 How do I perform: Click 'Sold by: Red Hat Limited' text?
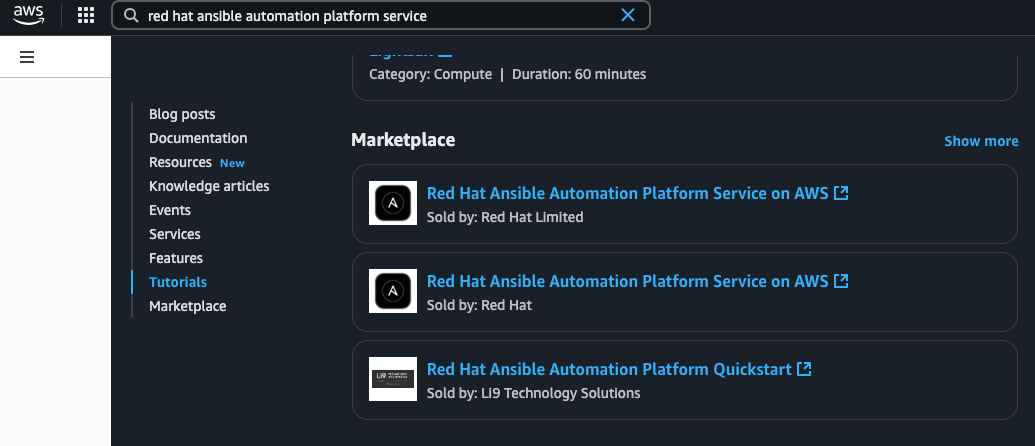coord(505,217)
